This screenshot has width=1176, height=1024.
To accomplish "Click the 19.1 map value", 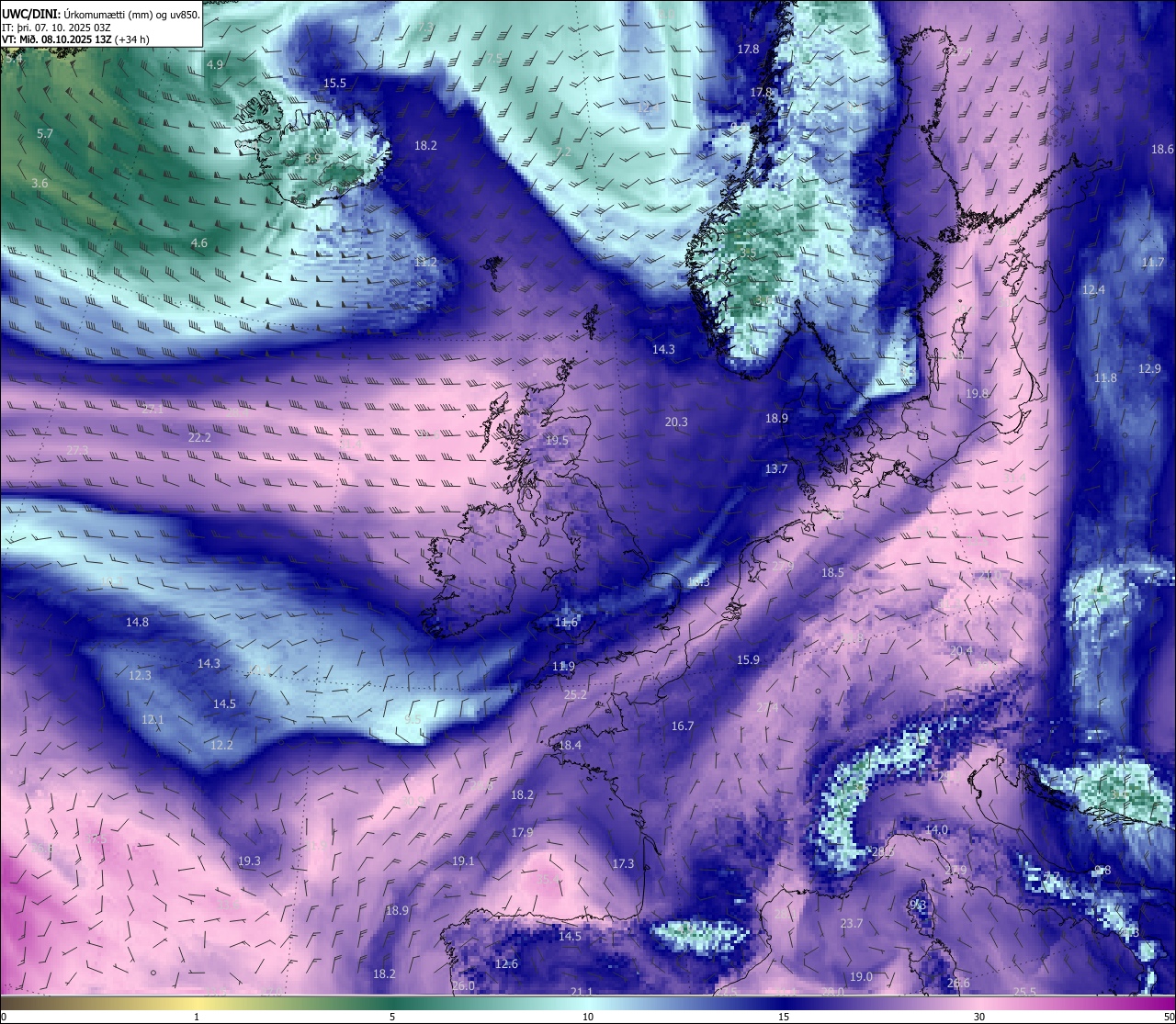I will (x=463, y=861).
